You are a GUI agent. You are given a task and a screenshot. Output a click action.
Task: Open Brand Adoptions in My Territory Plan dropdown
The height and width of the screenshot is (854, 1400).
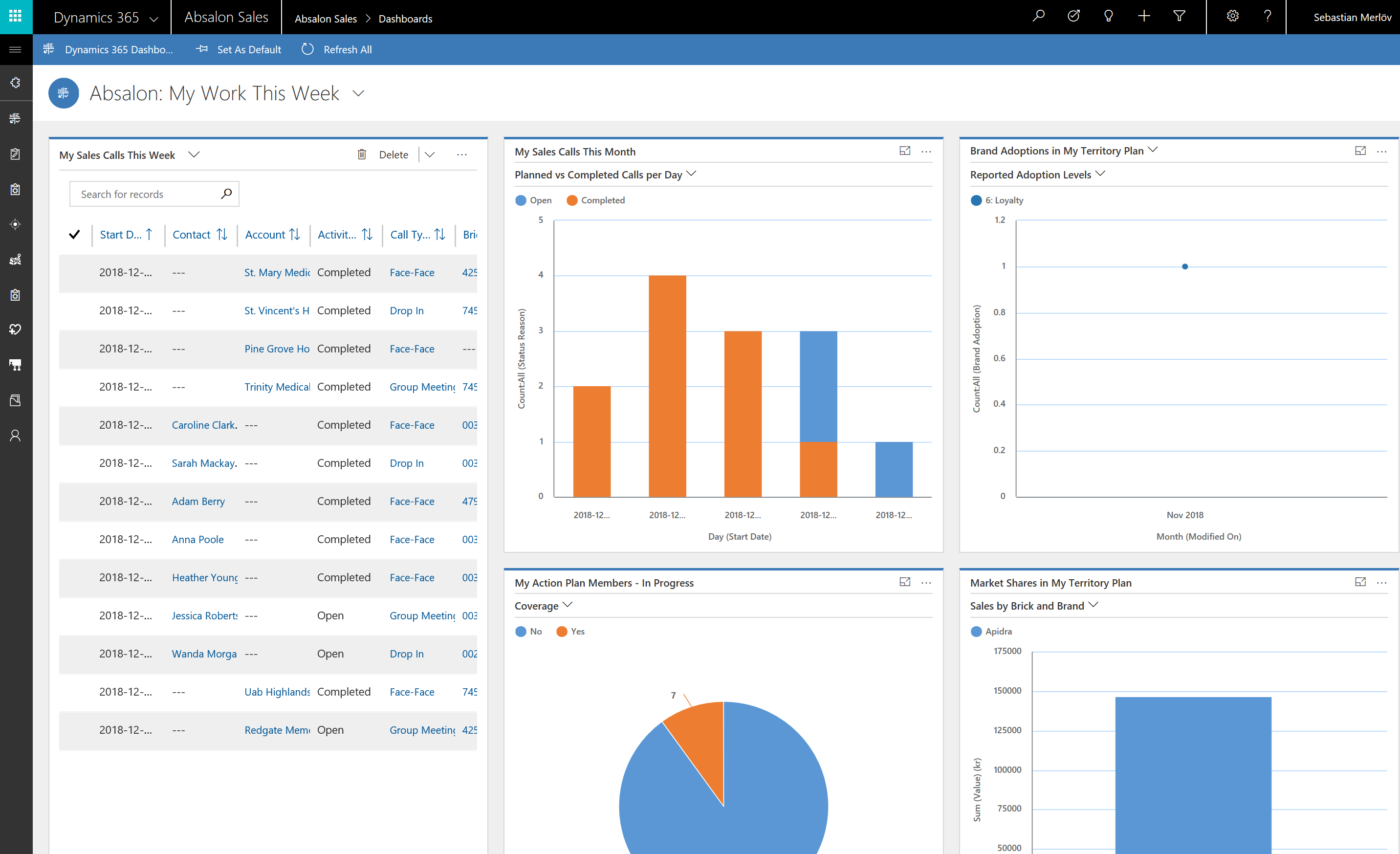1153,150
